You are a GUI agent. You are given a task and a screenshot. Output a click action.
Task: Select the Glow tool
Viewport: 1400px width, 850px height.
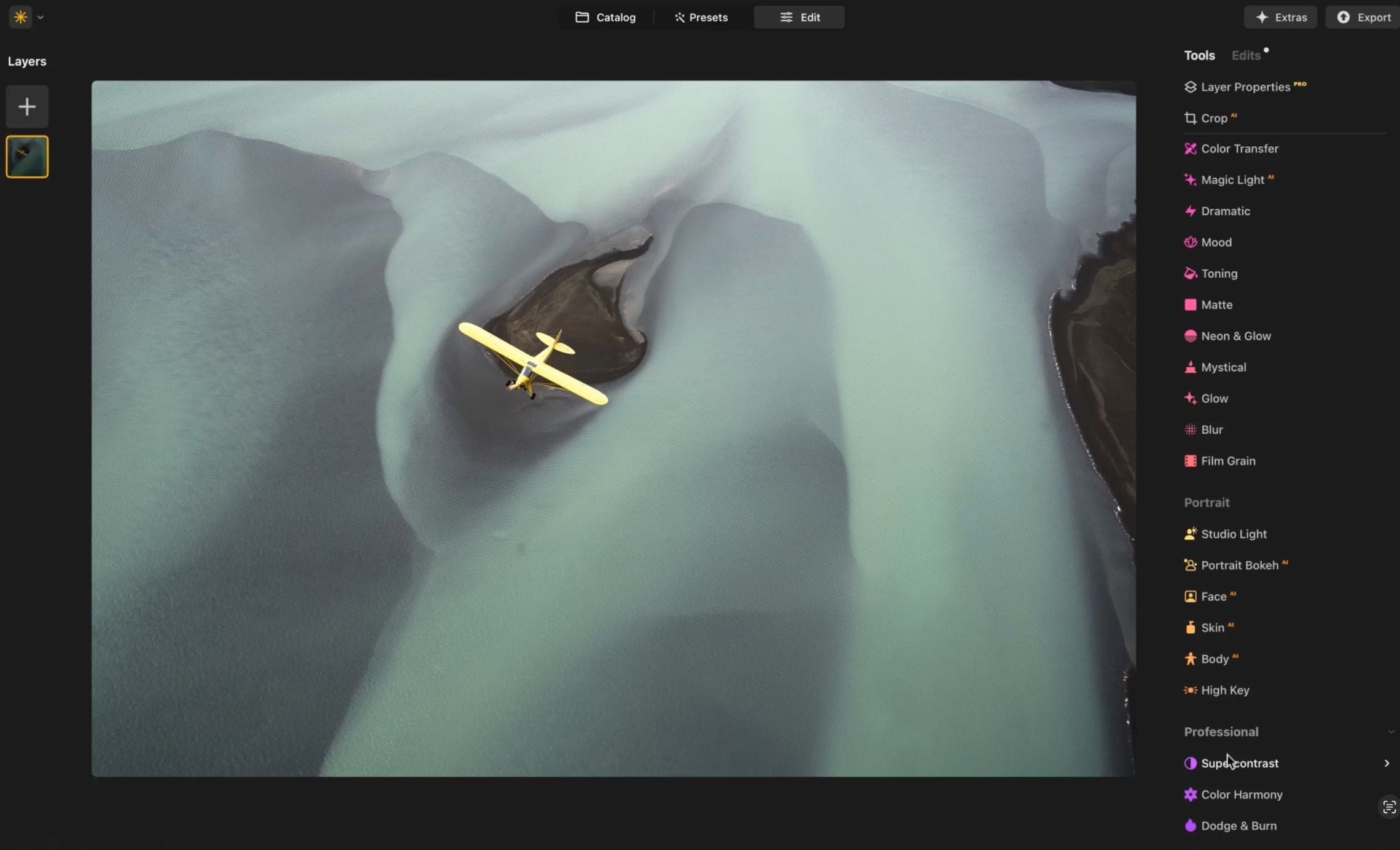pyautogui.click(x=1206, y=399)
